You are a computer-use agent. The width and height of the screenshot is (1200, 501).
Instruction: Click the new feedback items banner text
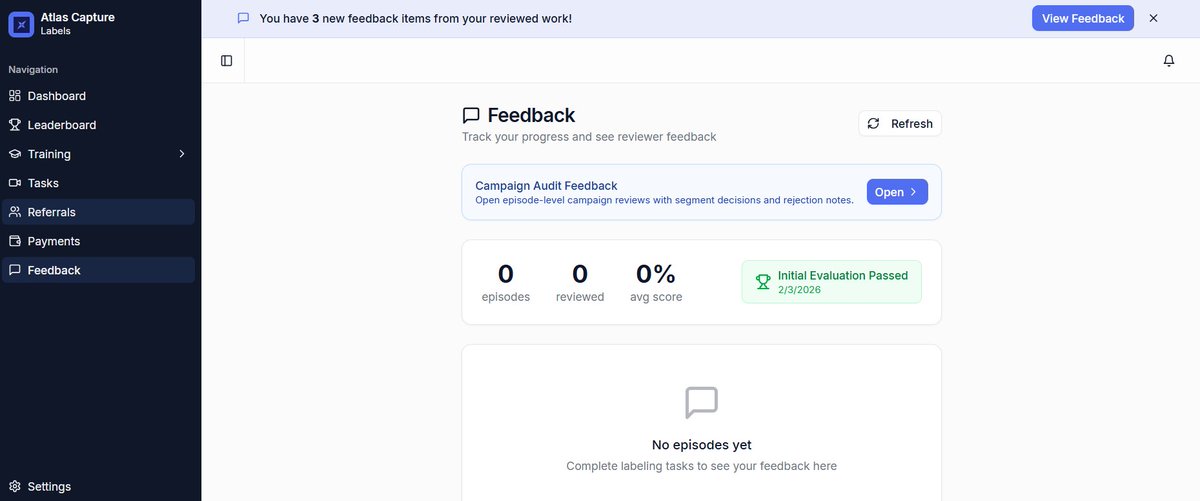pyautogui.click(x=416, y=18)
